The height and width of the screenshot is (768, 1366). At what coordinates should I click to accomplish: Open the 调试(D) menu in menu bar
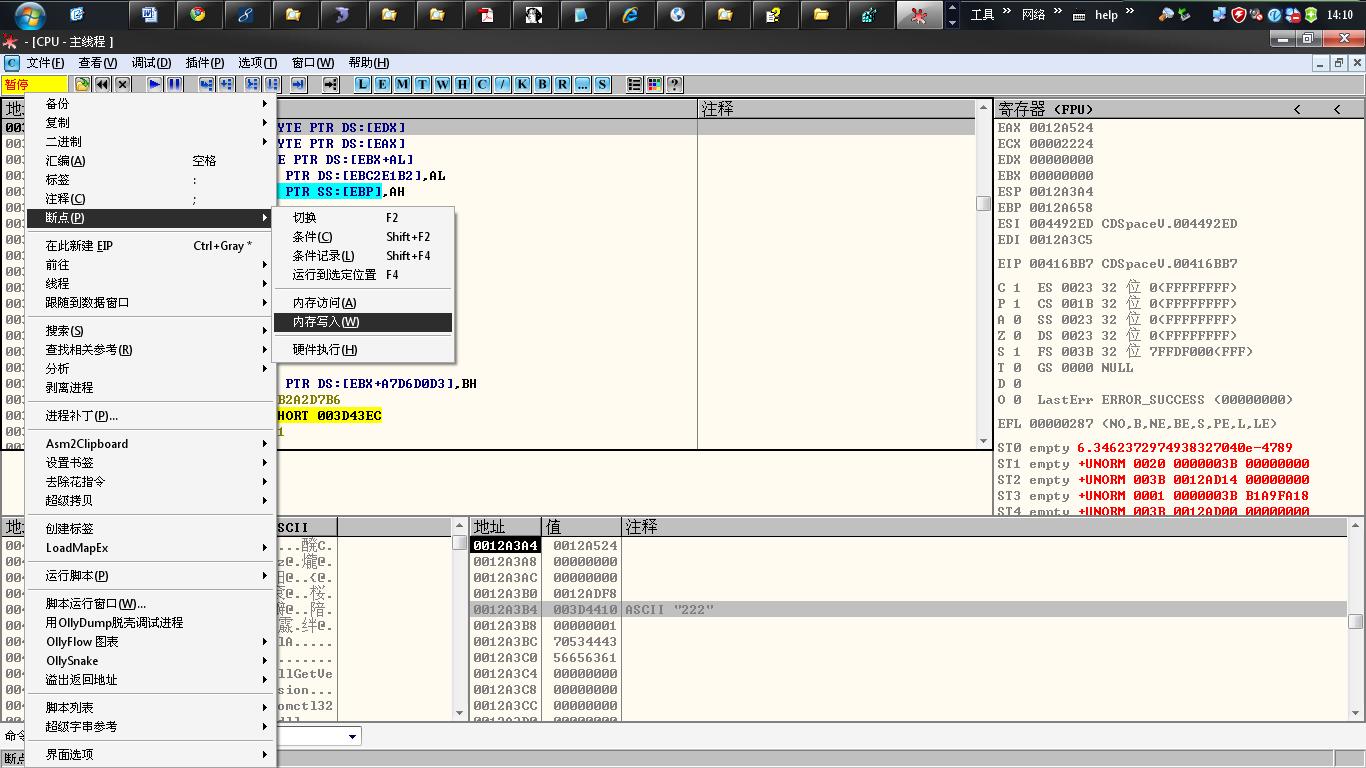click(151, 63)
